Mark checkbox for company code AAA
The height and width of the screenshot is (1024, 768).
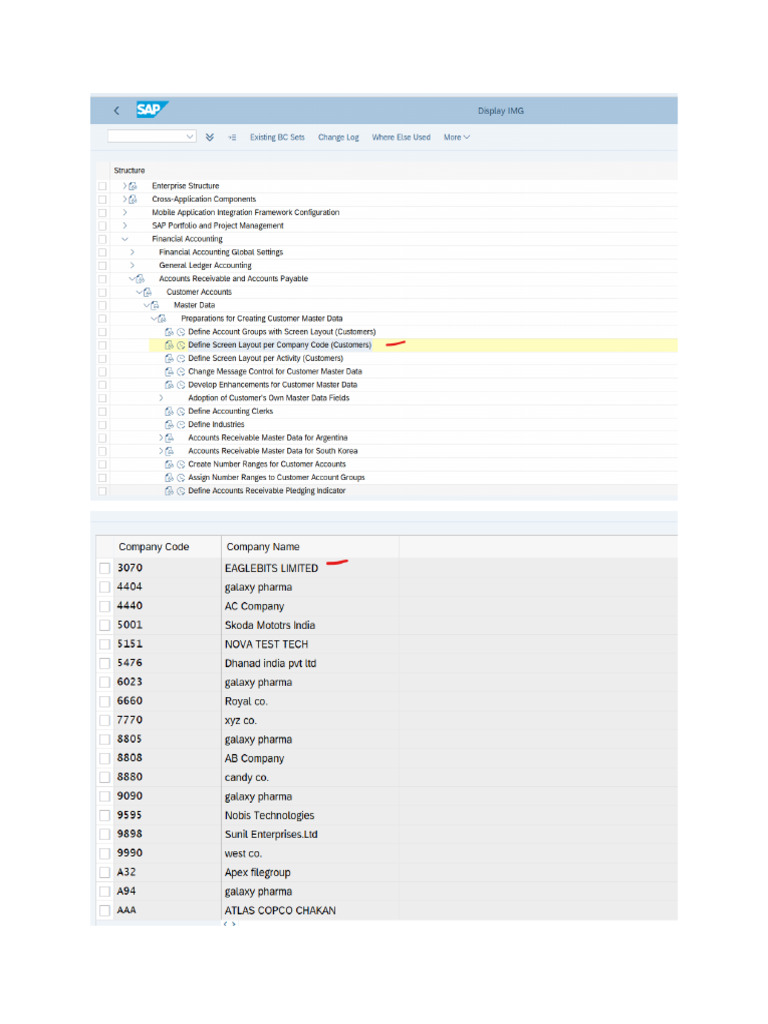tap(104, 910)
